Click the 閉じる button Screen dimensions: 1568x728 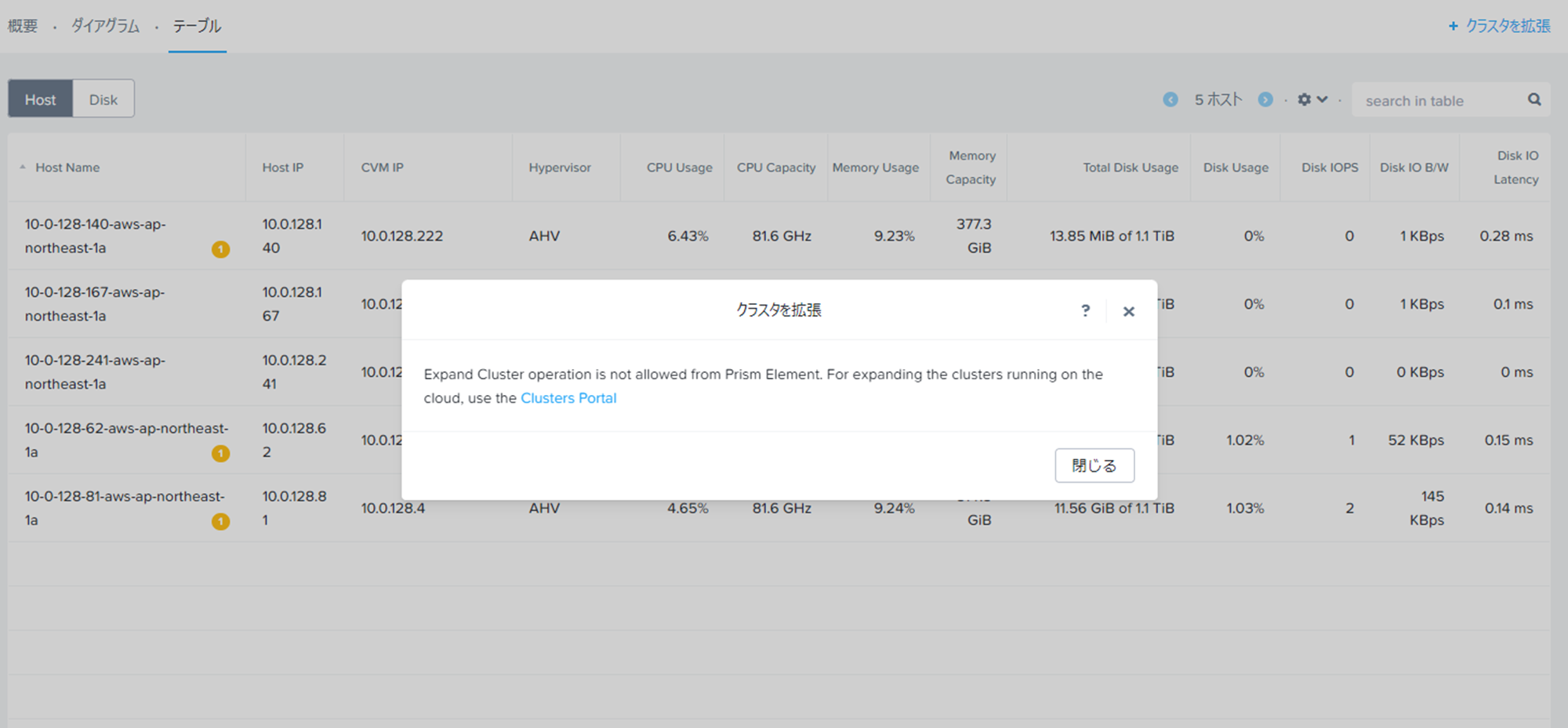pyautogui.click(x=1094, y=465)
